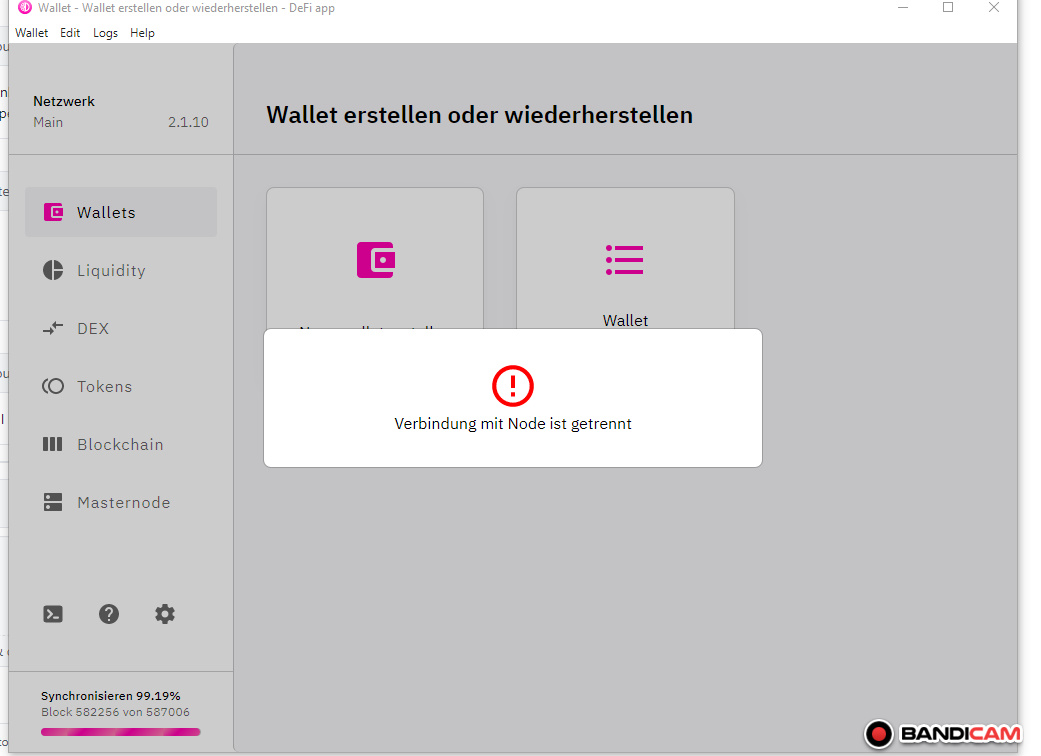Click 'Wallet erstellen oder wiederherstellen' heading

[479, 115]
